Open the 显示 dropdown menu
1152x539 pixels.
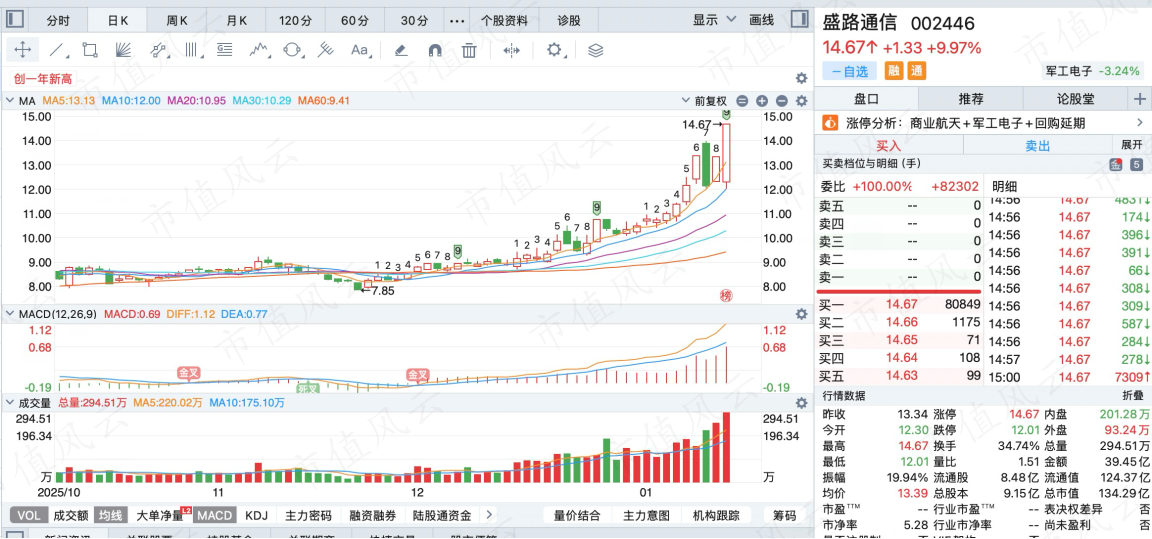(714, 20)
